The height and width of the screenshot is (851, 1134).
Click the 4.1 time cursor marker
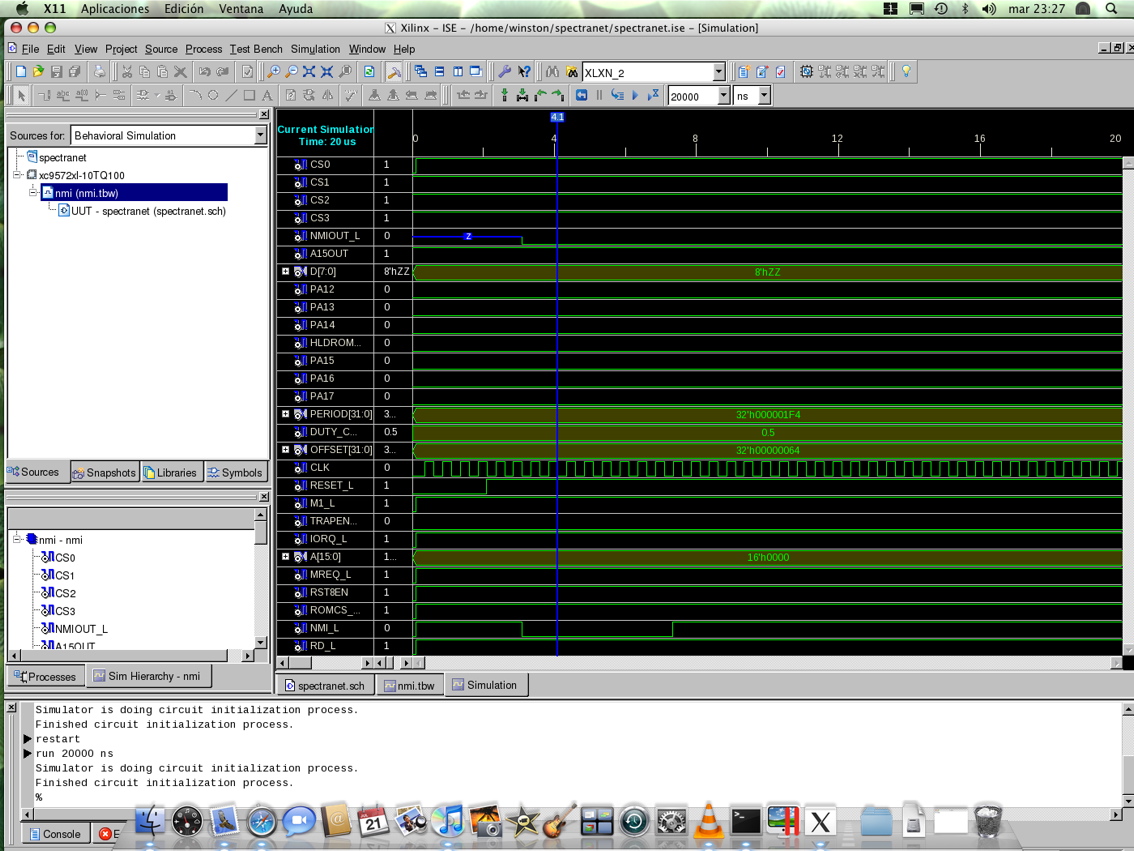click(x=557, y=117)
